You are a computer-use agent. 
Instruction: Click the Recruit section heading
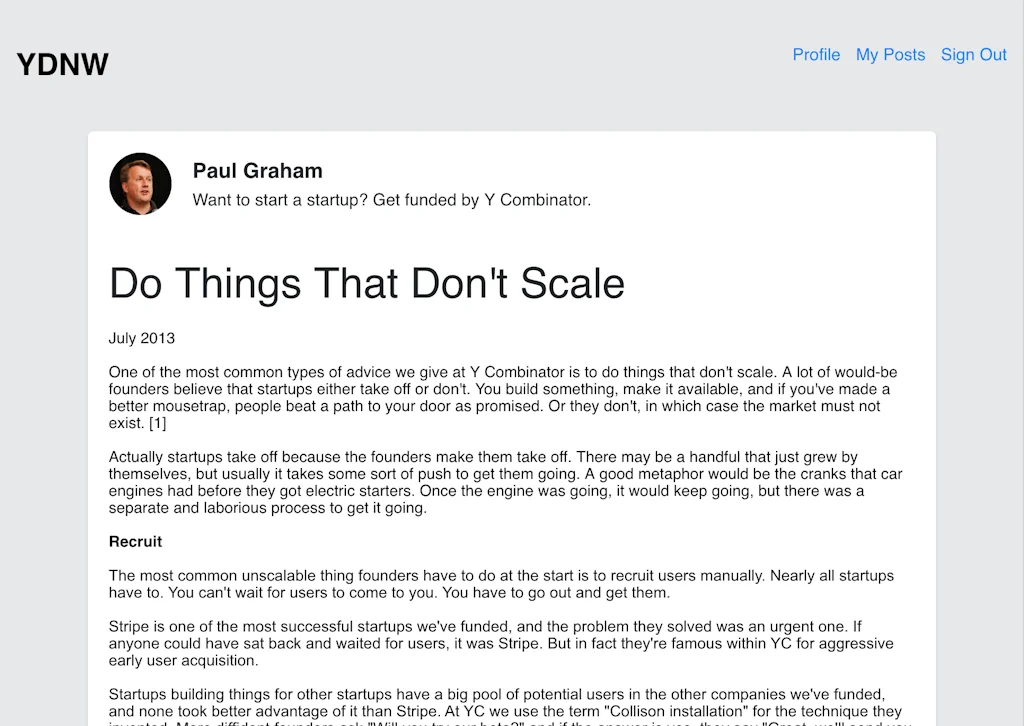click(135, 541)
